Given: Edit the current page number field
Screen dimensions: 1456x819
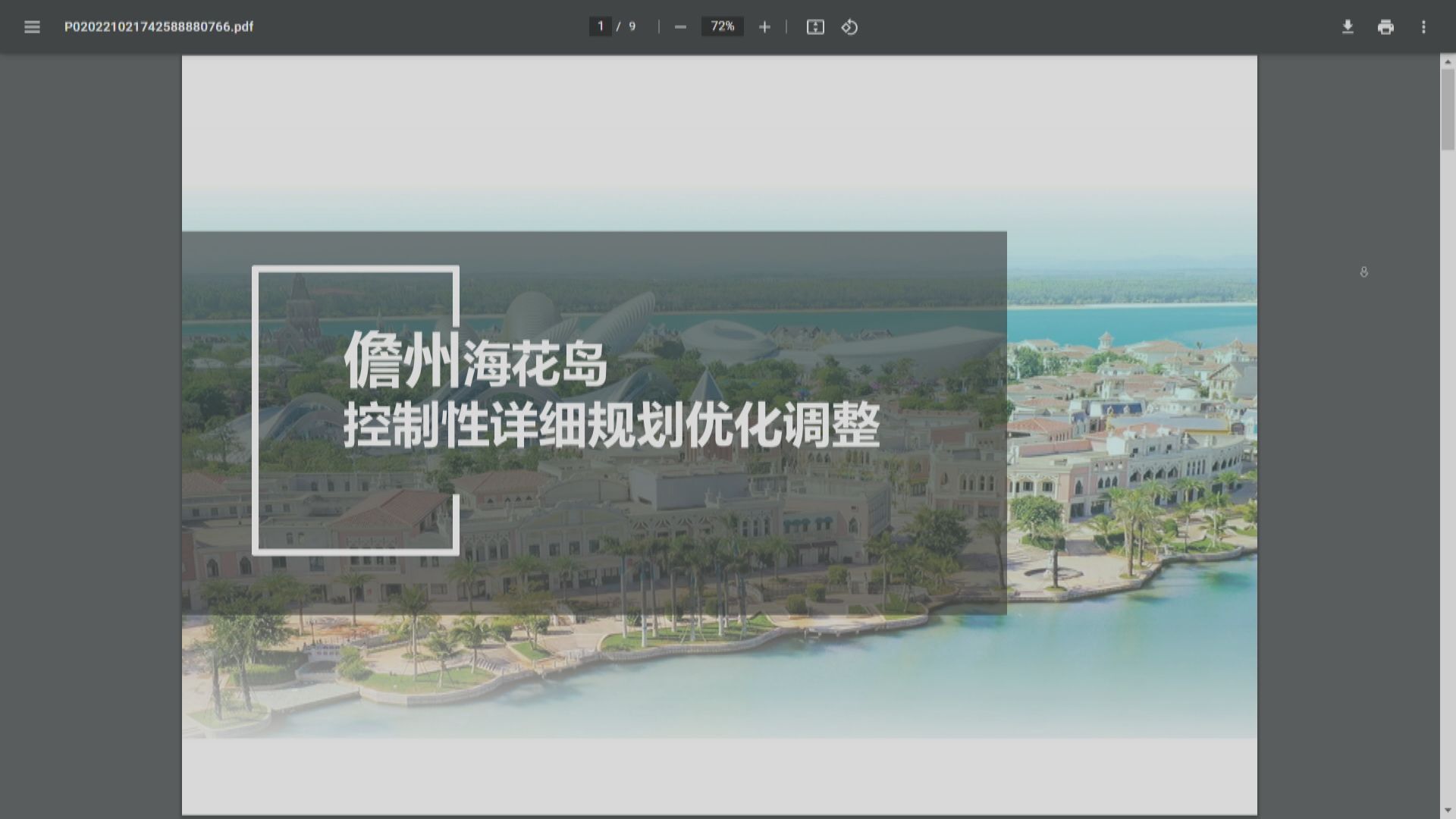Looking at the screenshot, I should 600,27.
